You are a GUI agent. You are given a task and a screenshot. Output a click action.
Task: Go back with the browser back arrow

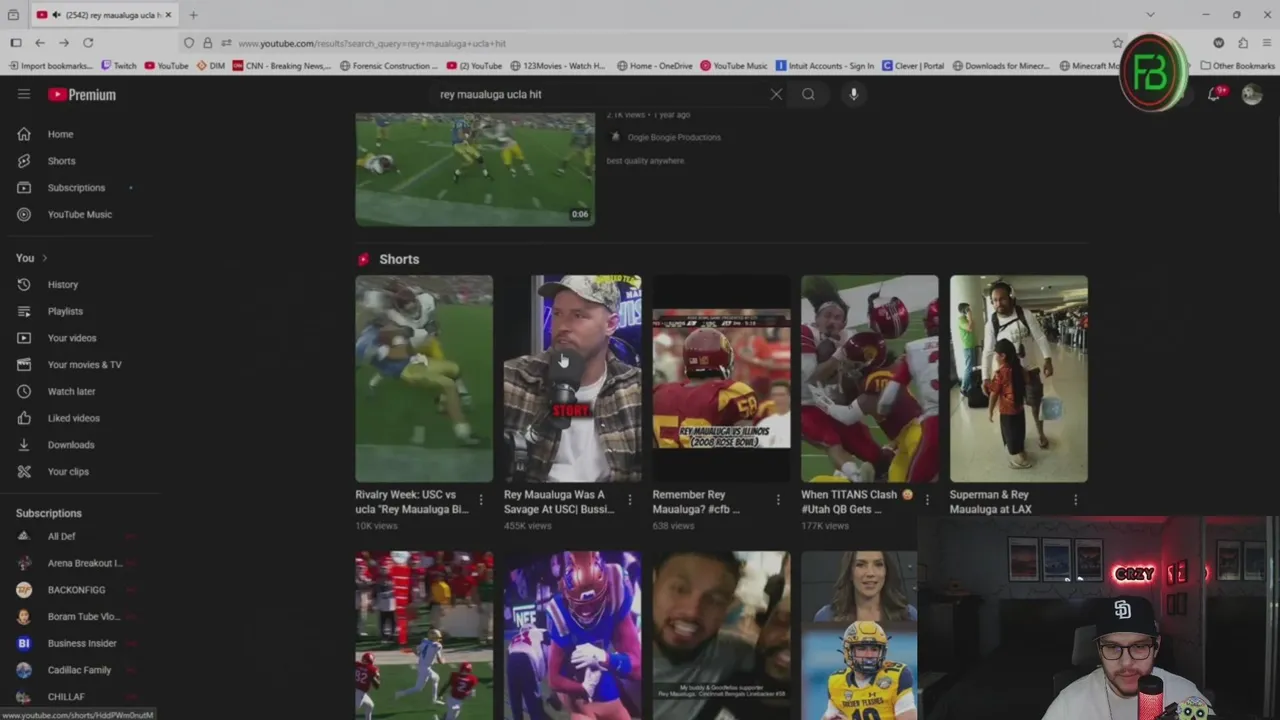pyautogui.click(x=40, y=43)
